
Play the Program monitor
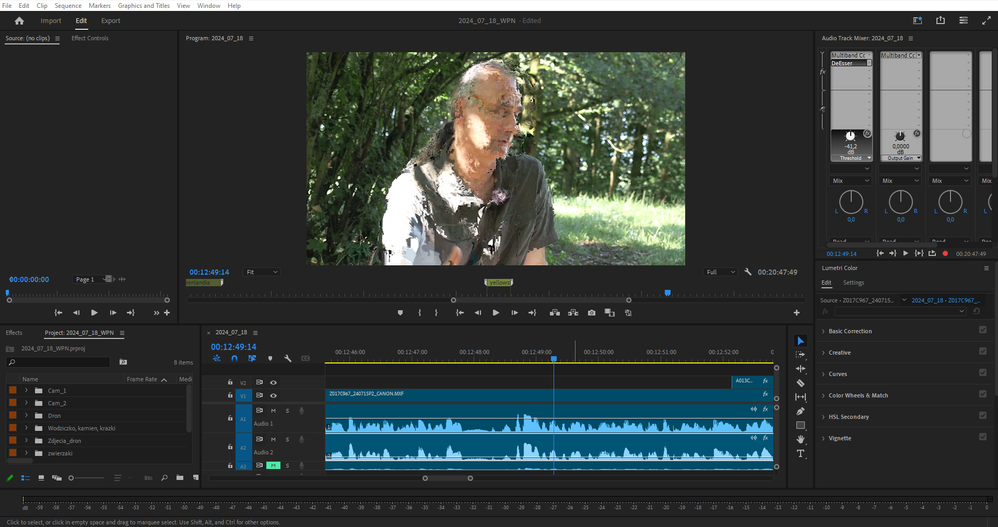tap(496, 313)
